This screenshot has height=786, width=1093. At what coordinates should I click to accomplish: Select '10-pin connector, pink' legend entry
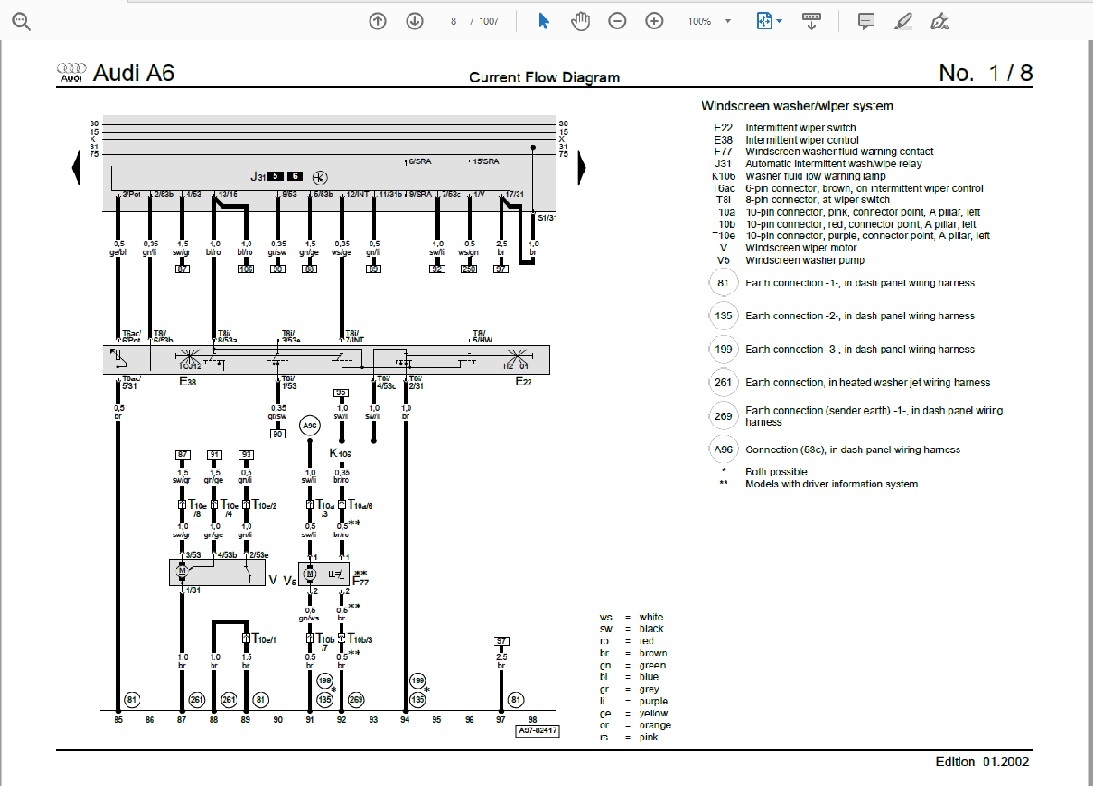(x=863, y=212)
